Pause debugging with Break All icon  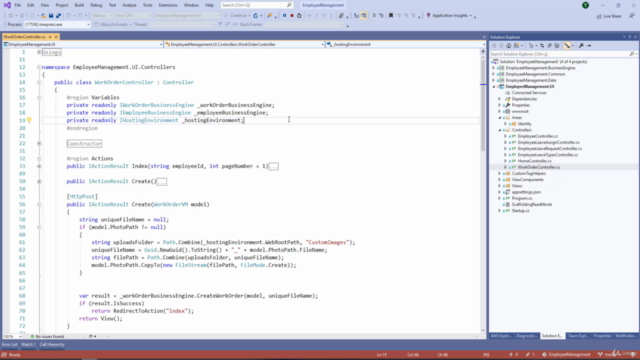point(284,16)
